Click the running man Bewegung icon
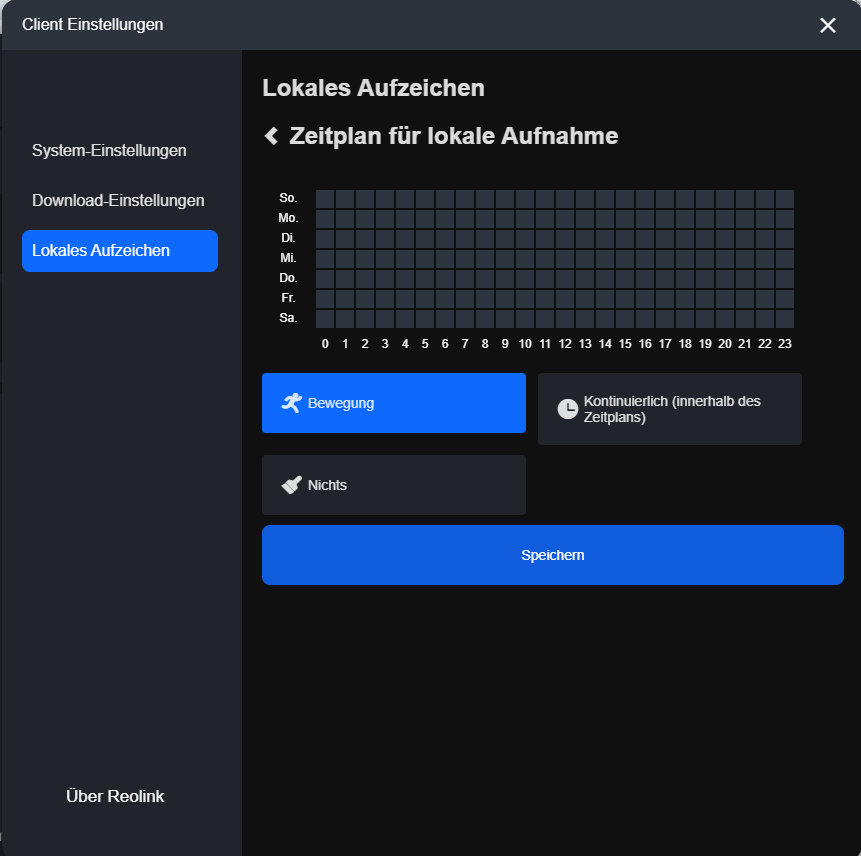 point(292,403)
